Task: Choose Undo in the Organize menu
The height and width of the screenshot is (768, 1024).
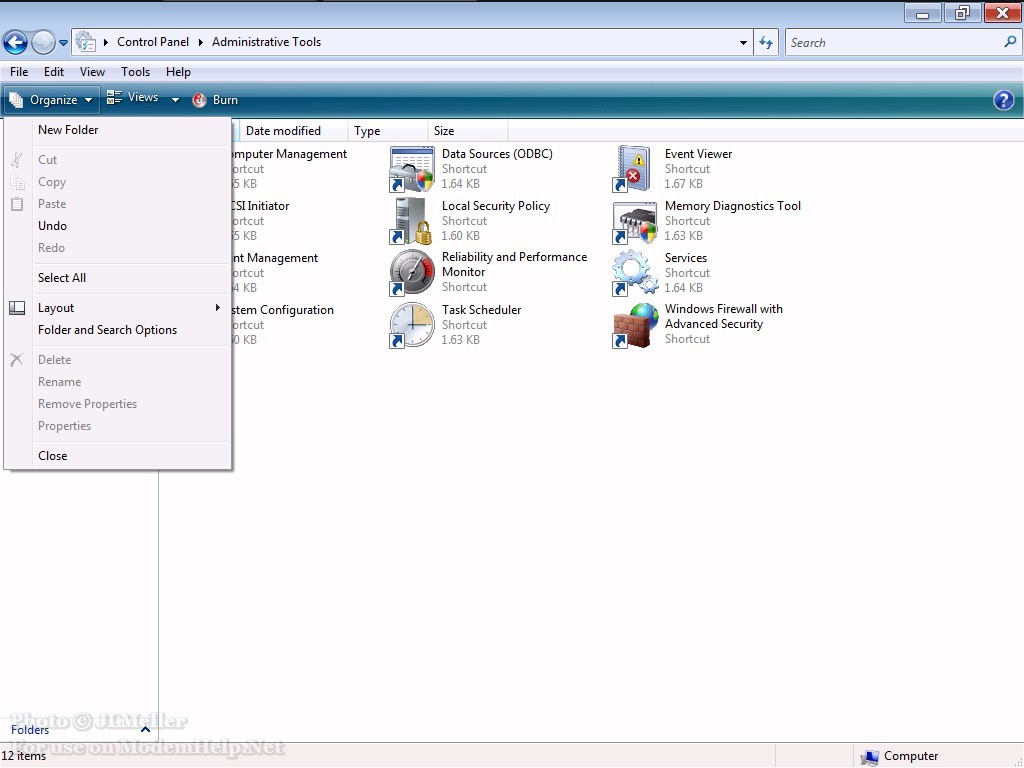Action: click(x=118, y=225)
